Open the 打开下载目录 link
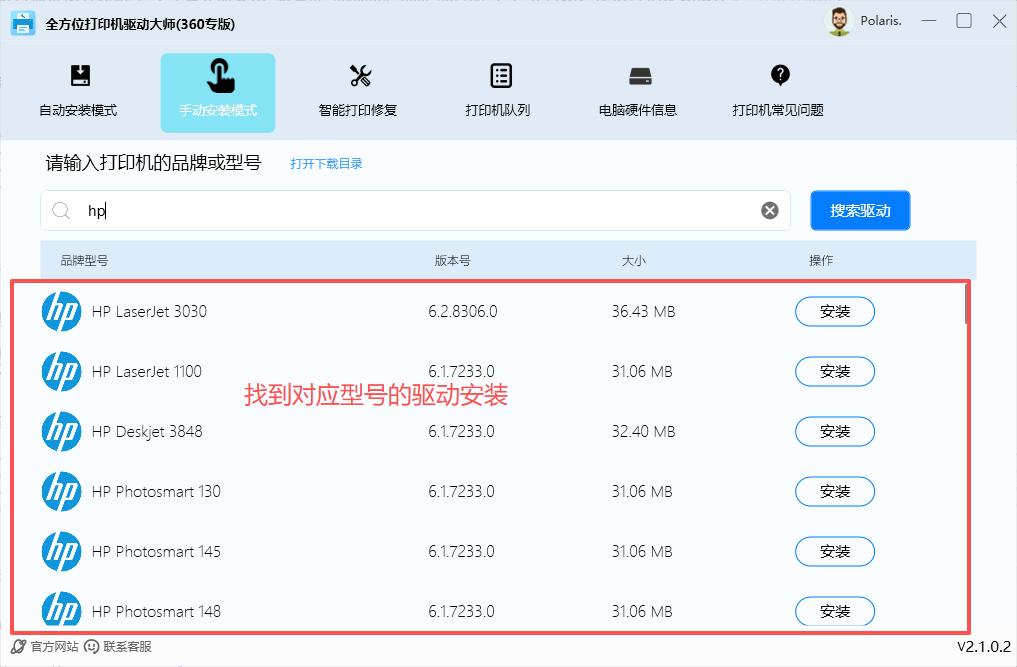The width and height of the screenshot is (1017, 667). click(x=325, y=165)
